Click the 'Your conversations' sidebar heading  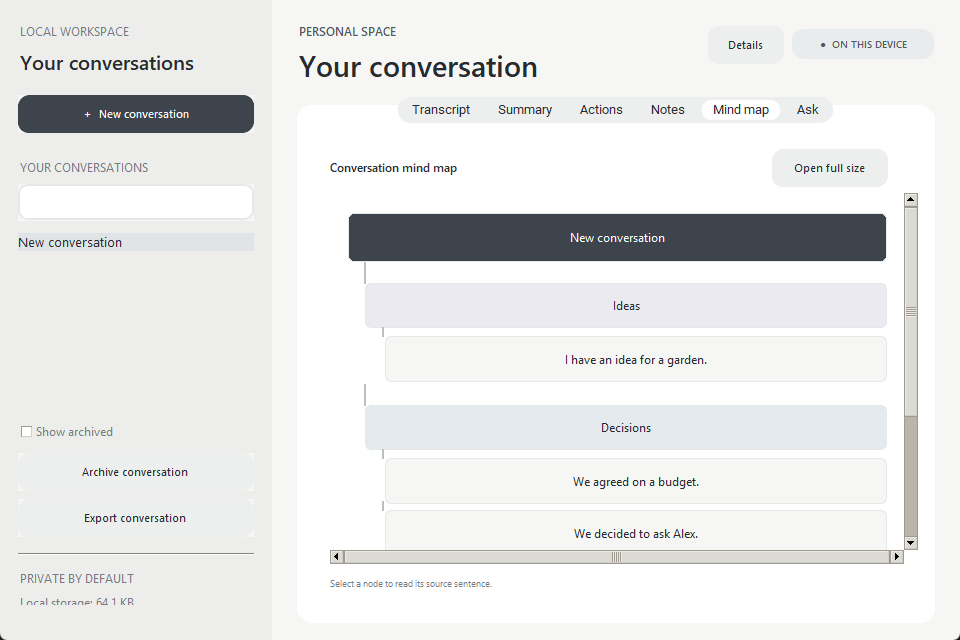(107, 63)
